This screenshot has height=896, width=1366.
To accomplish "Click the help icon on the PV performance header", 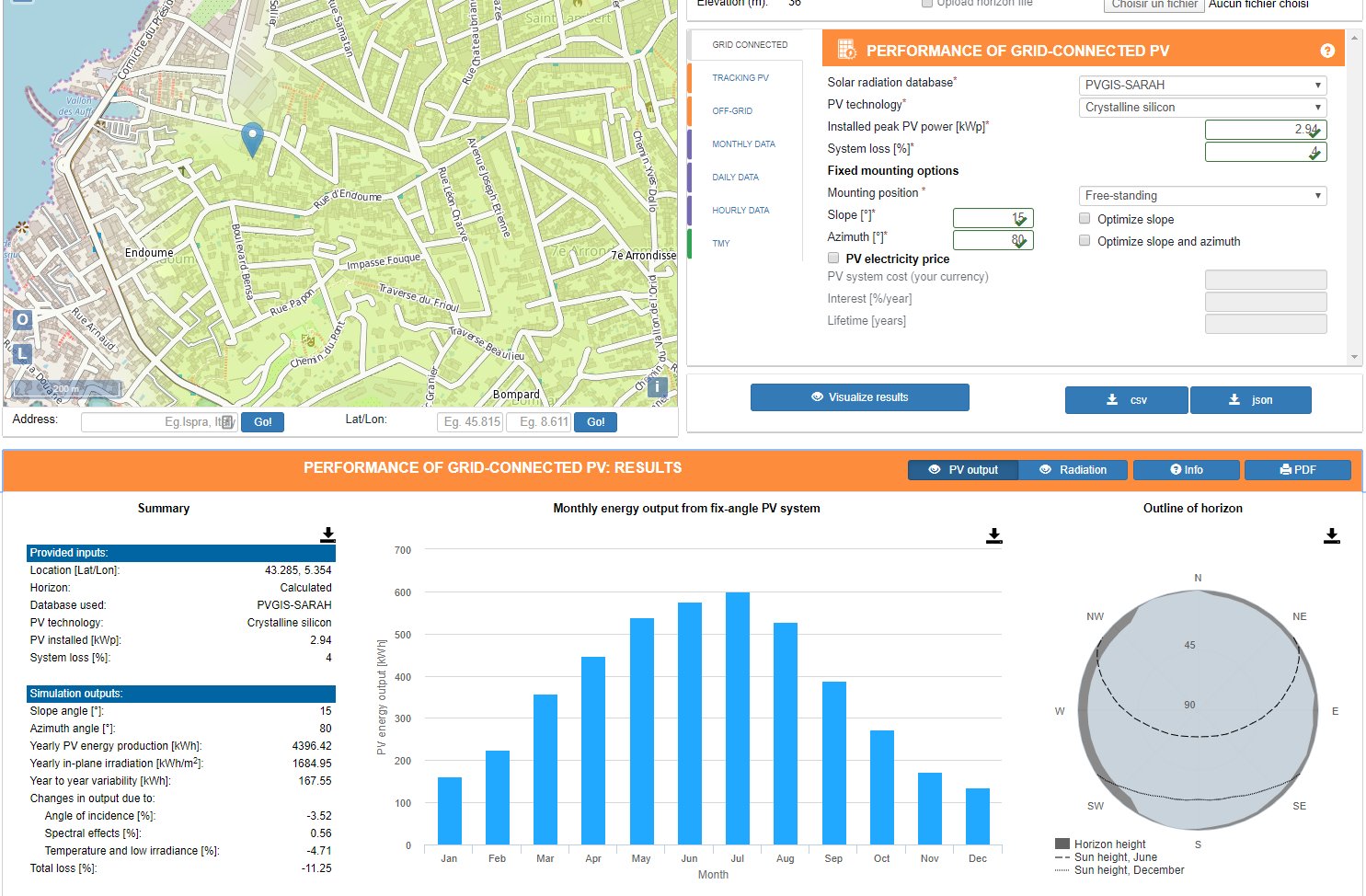I will 1327,51.
